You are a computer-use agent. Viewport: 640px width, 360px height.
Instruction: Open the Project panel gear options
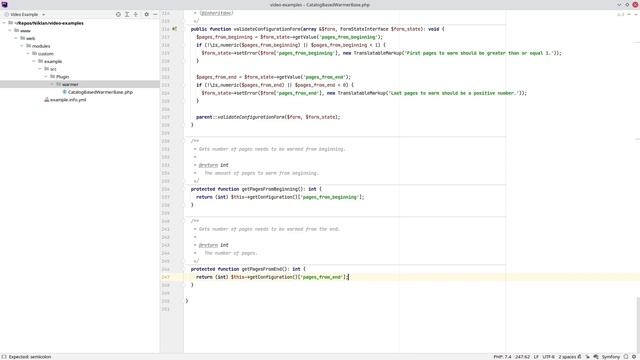click(x=147, y=14)
